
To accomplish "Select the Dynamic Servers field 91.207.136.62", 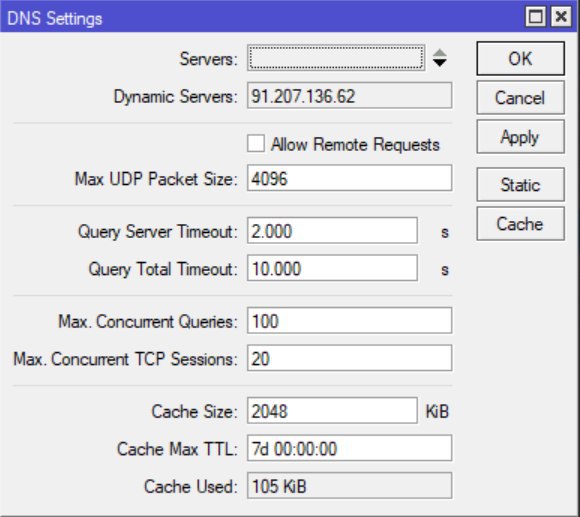I will pos(350,96).
